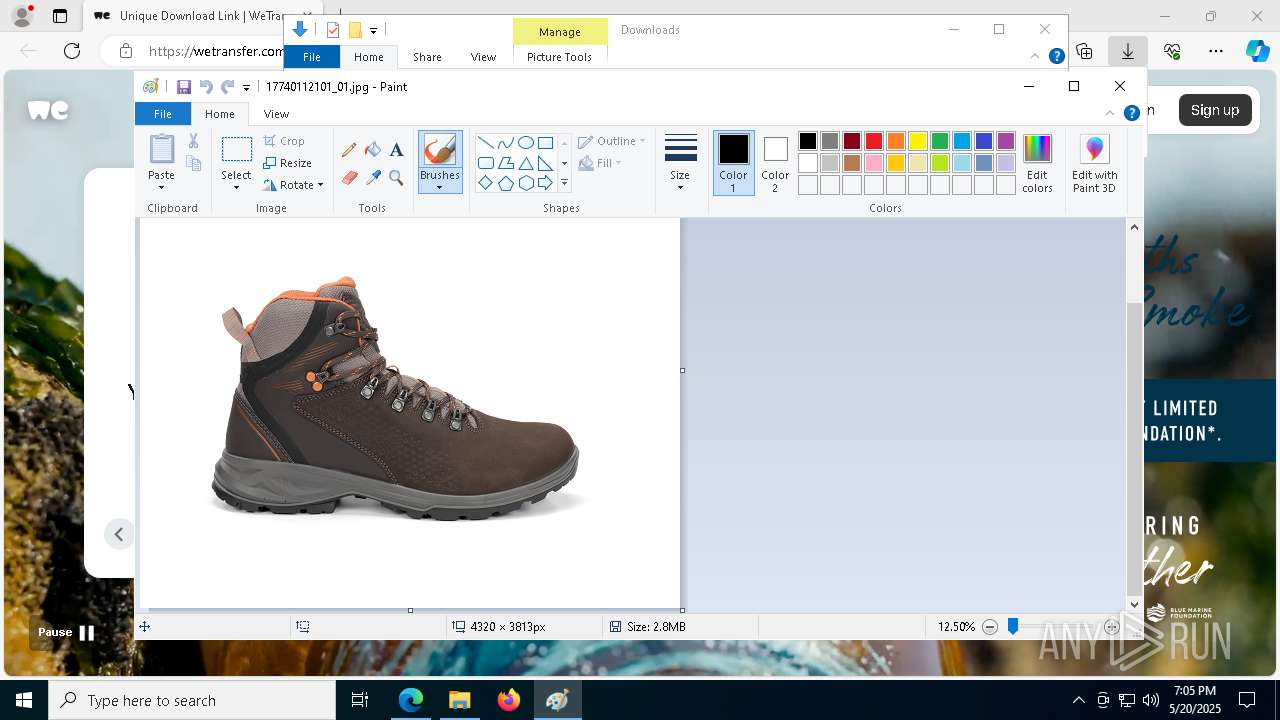This screenshot has height=720, width=1280.
Task: Move the zoom slider thumb
Action: pos(1013,627)
